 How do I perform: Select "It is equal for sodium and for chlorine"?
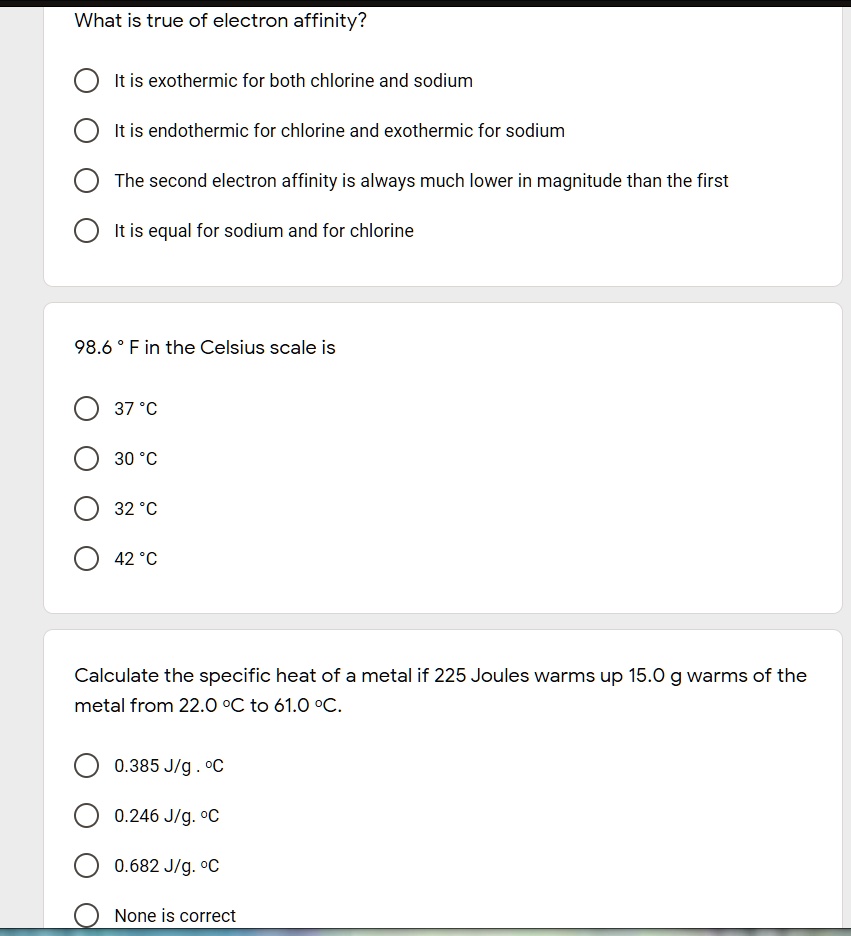87,231
